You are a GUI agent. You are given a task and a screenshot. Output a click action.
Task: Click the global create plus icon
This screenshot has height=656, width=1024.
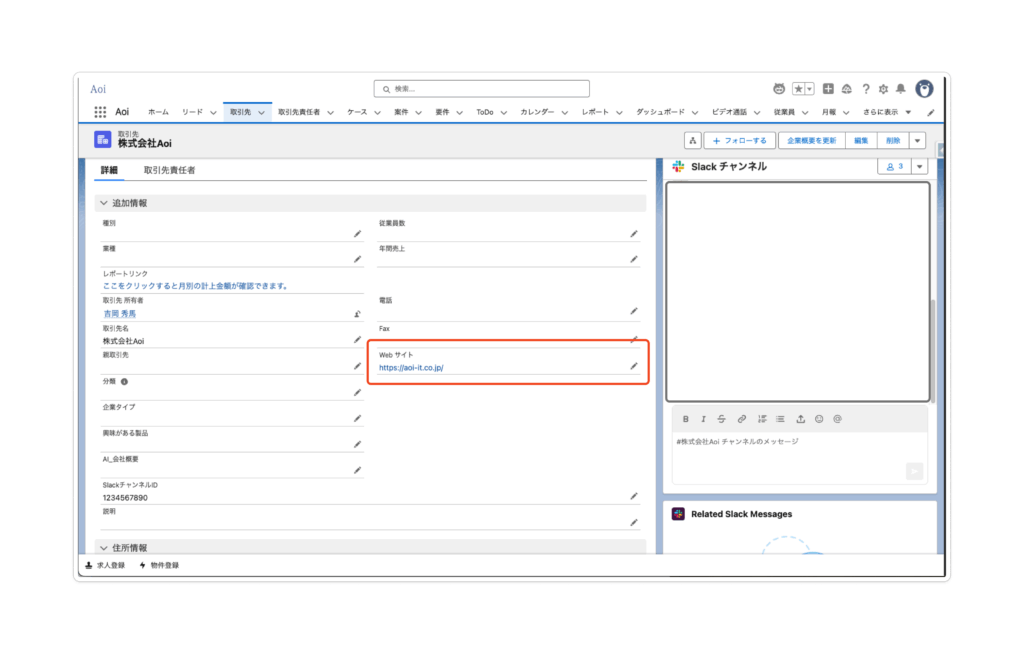click(830, 89)
